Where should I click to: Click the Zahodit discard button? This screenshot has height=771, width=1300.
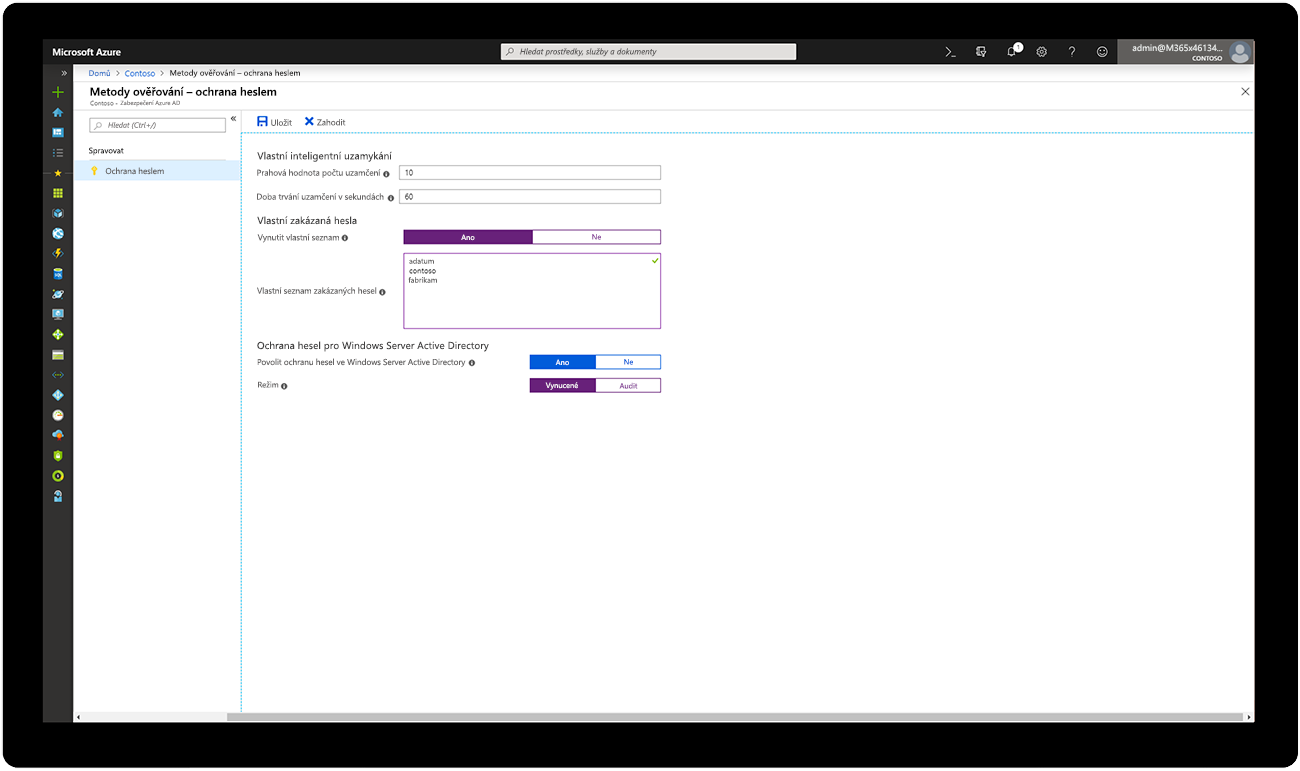[325, 122]
